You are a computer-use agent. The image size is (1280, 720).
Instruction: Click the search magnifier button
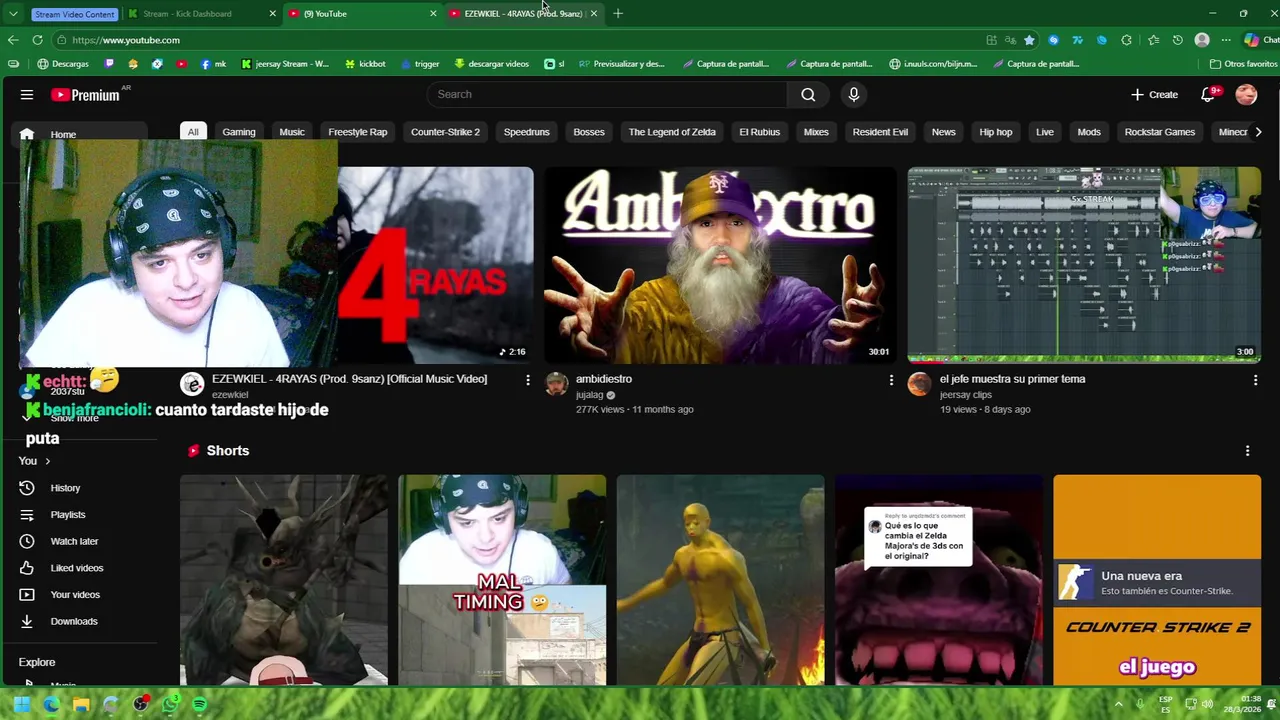808,94
